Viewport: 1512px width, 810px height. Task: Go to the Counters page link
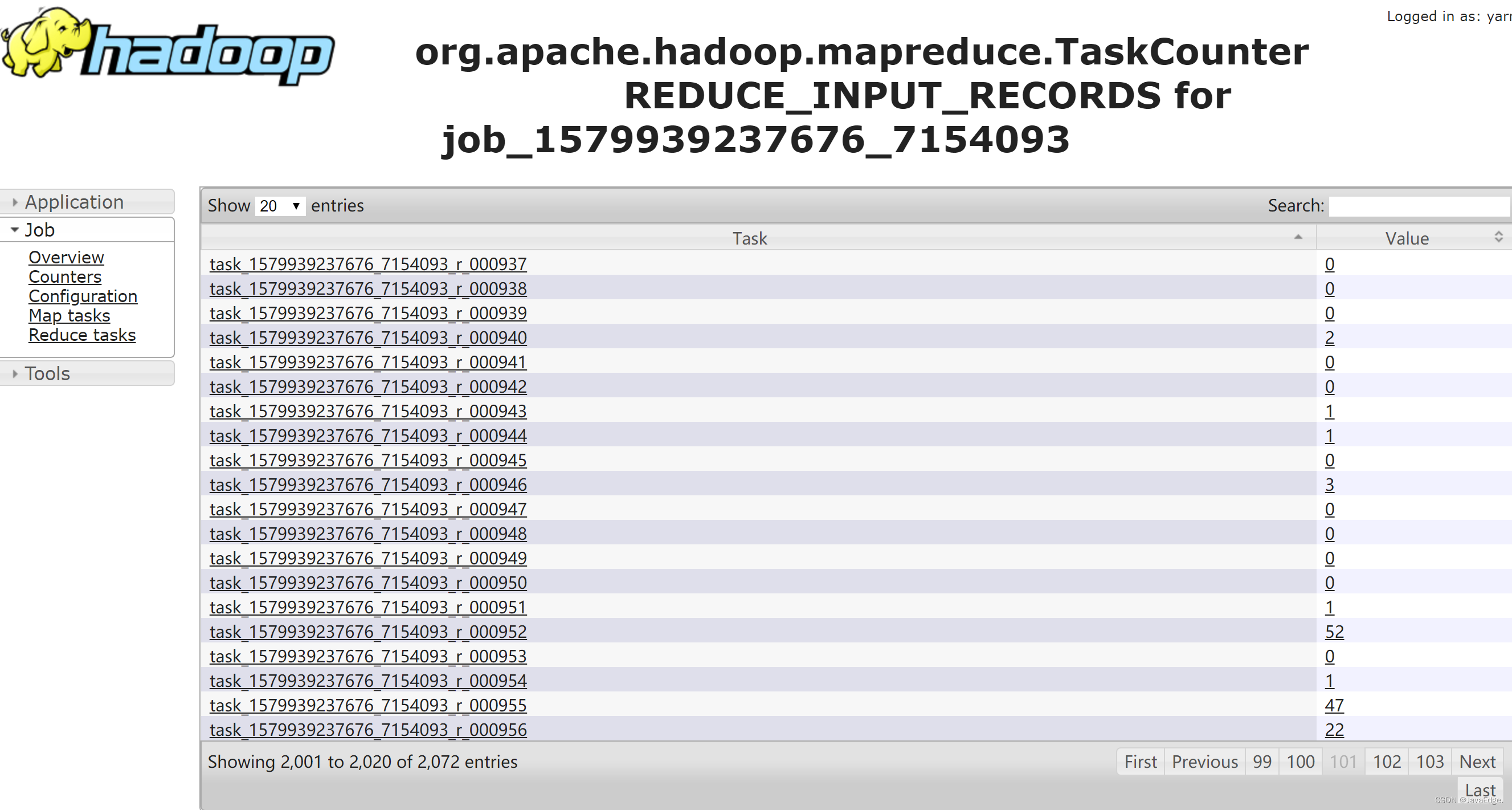[64, 276]
